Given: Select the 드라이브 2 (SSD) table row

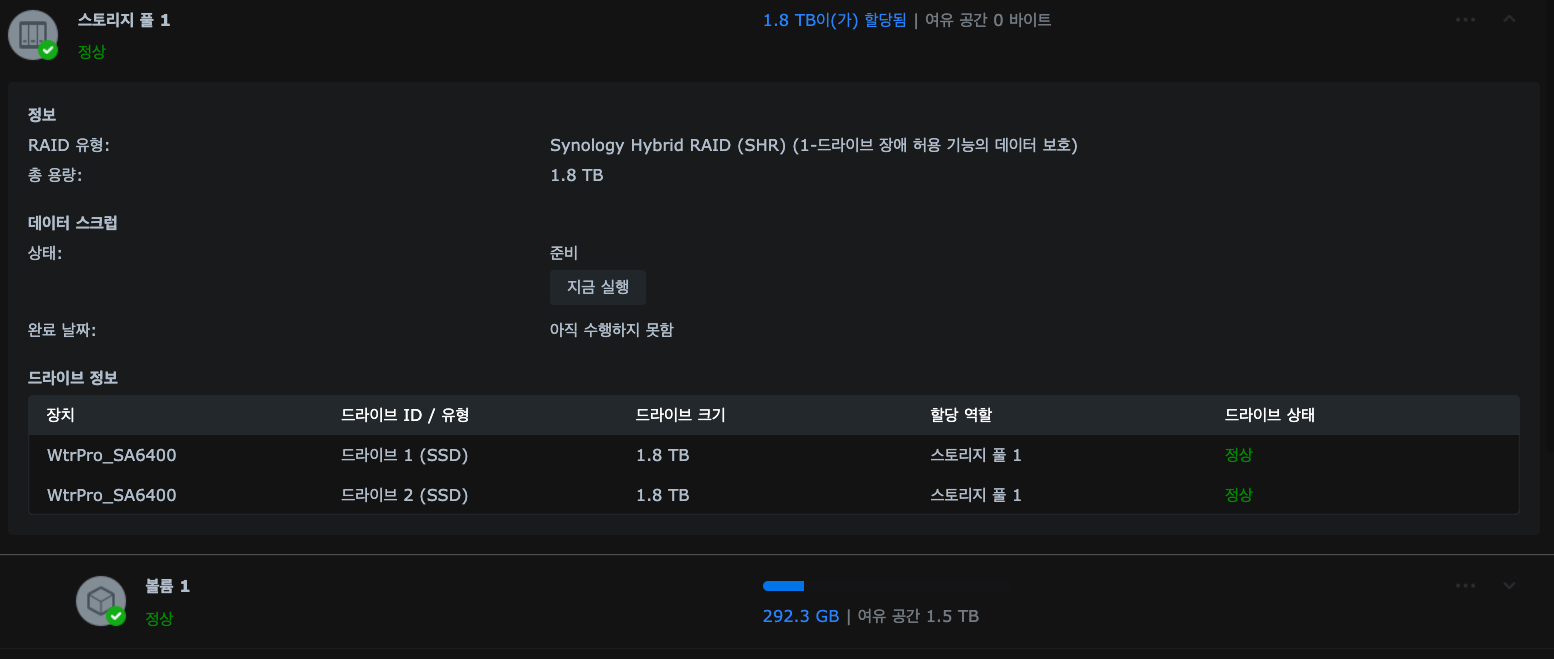Looking at the screenshot, I should pos(405,495).
